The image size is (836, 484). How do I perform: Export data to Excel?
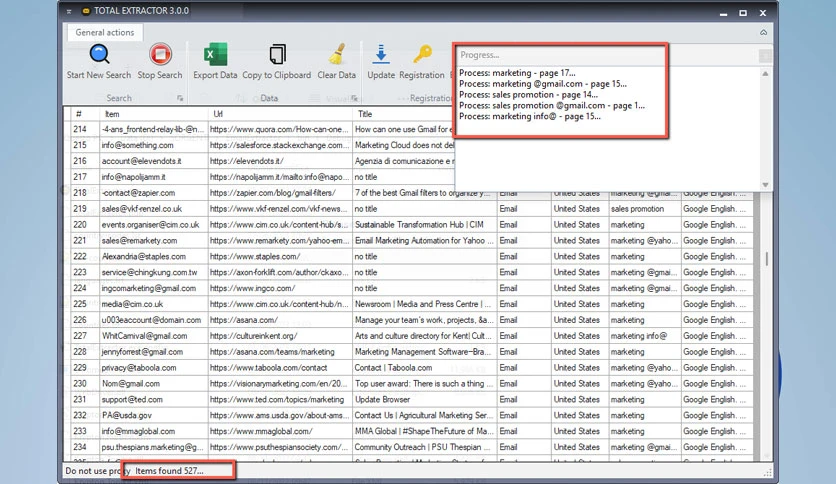[x=215, y=62]
